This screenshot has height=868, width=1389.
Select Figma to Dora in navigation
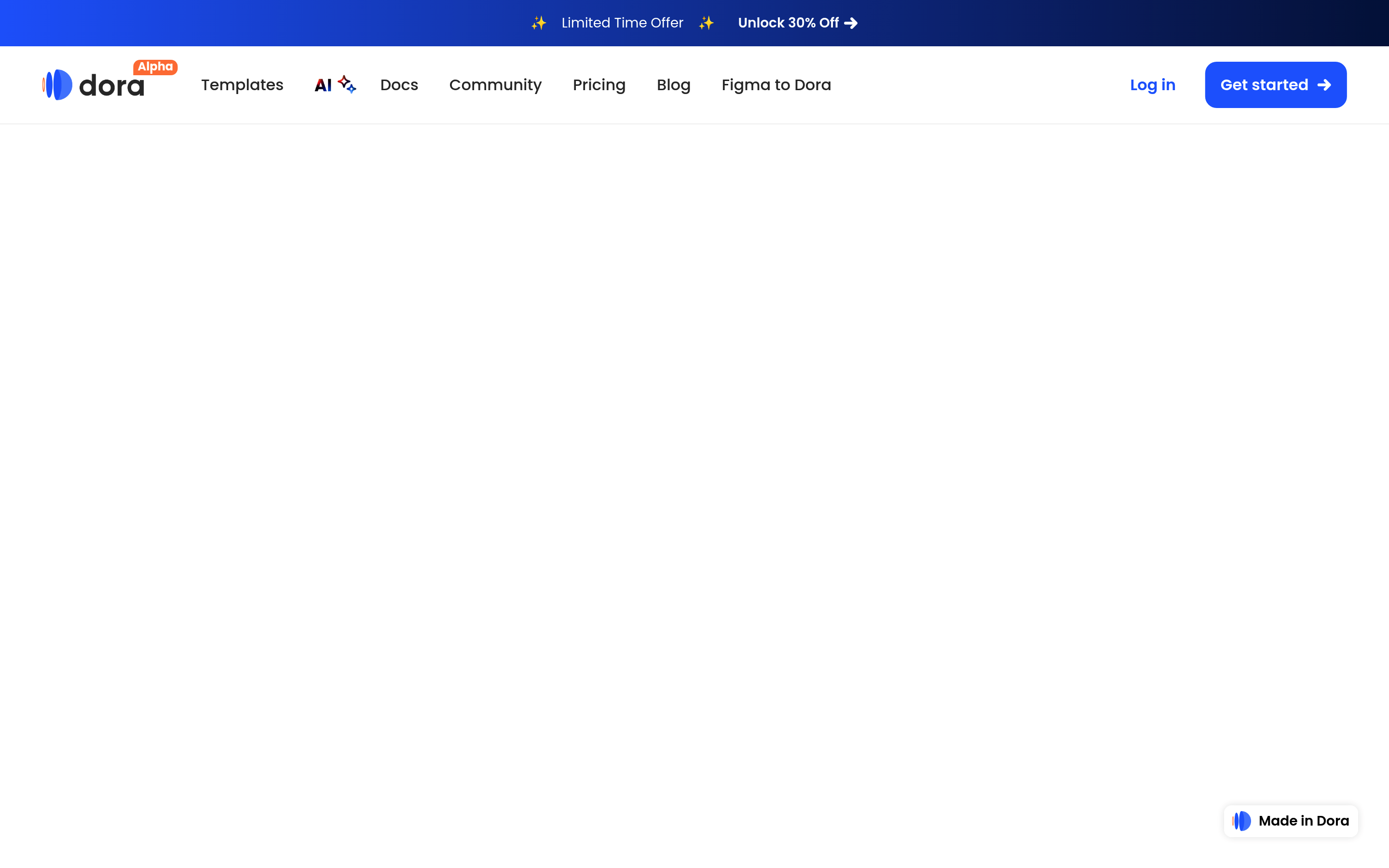pos(776,85)
